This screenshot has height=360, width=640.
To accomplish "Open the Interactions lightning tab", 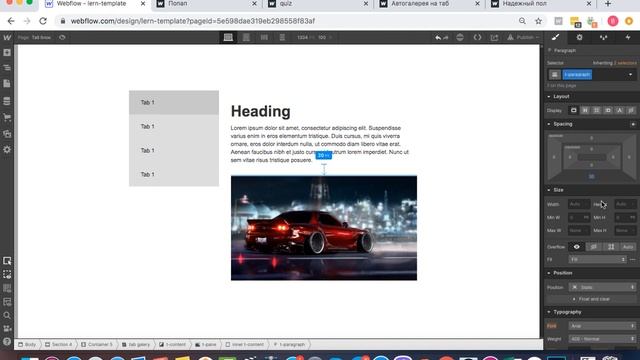I will point(628,37).
